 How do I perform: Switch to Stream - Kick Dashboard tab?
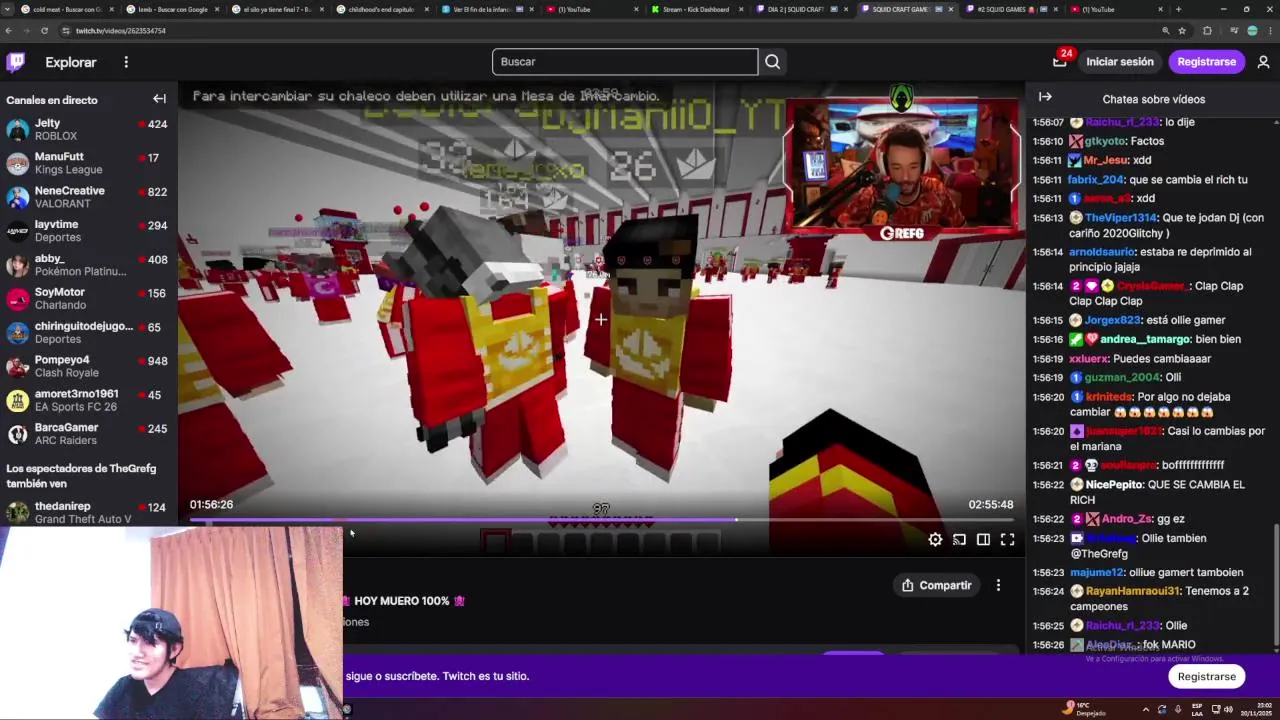(x=696, y=9)
